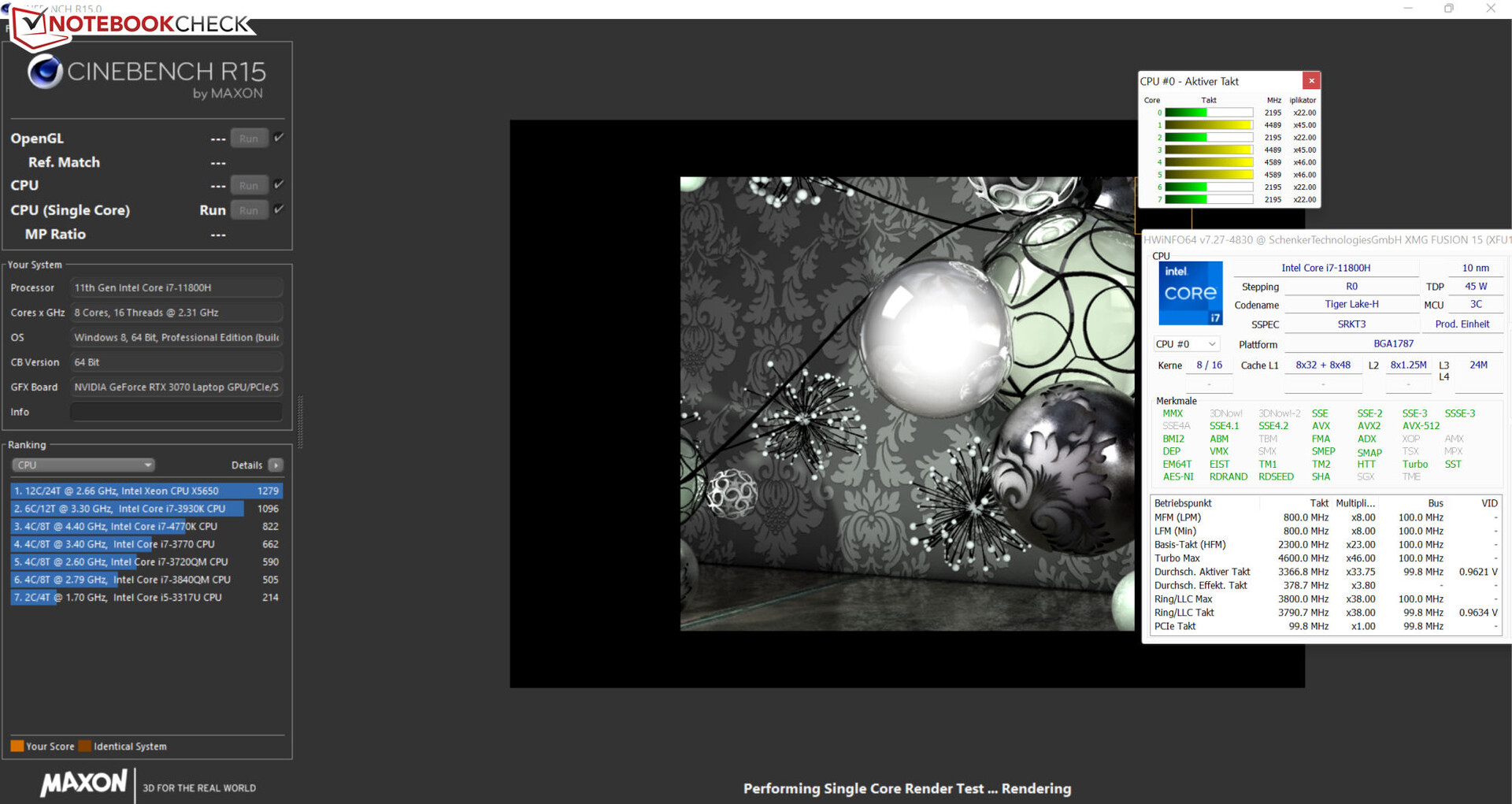Click the 'Durchsch. Aktiver Takt' table row
Viewport: 1512px width, 804px height.
tap(1325, 572)
